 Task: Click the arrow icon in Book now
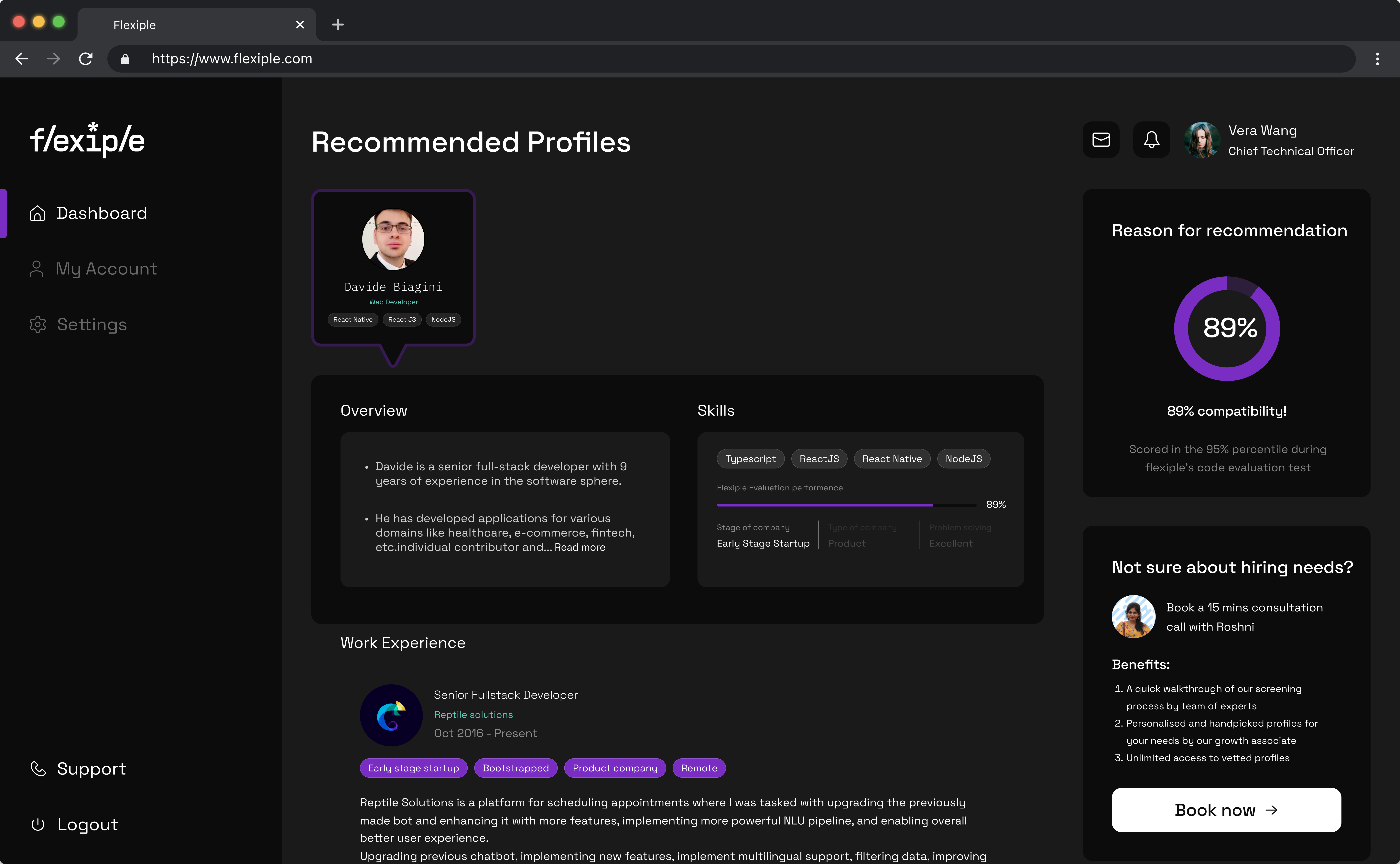tap(1271, 810)
